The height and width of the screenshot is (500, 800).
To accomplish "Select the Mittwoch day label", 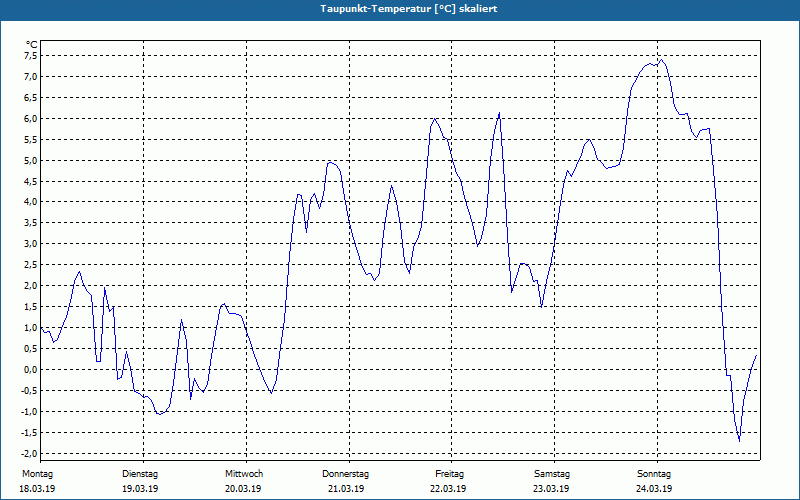I will [x=244, y=474].
